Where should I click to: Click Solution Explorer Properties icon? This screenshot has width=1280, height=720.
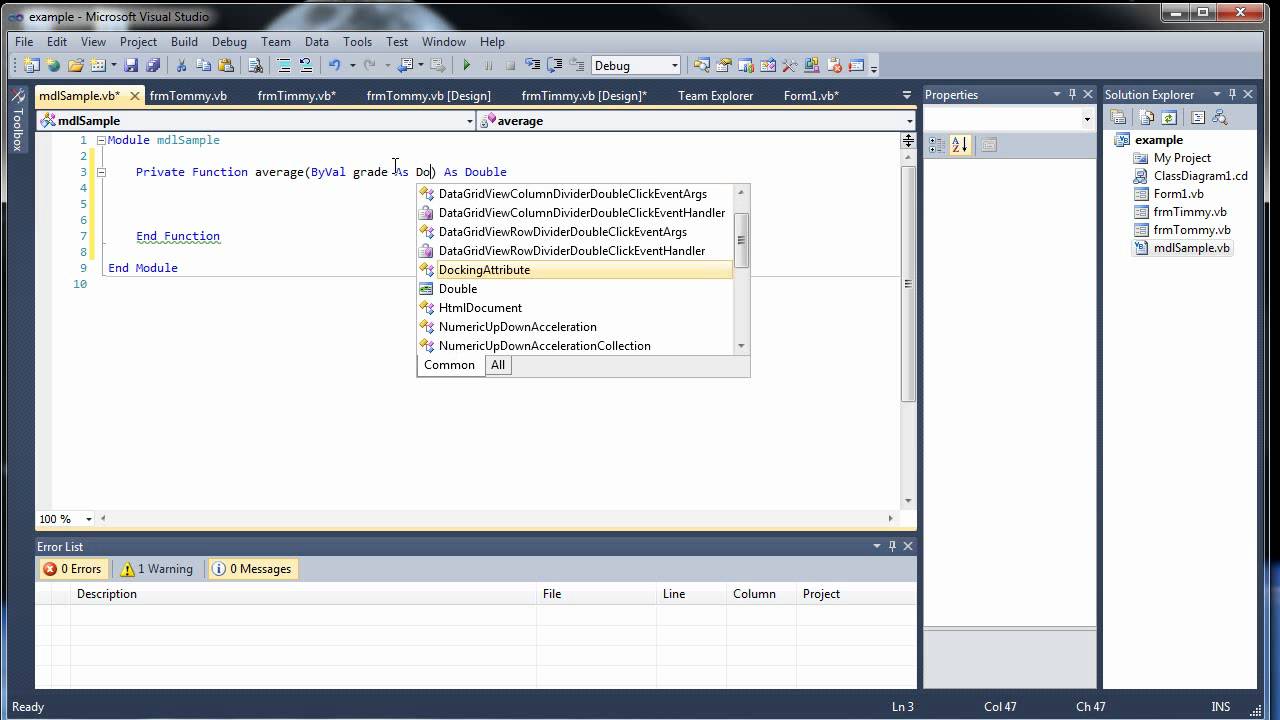(x=1119, y=116)
